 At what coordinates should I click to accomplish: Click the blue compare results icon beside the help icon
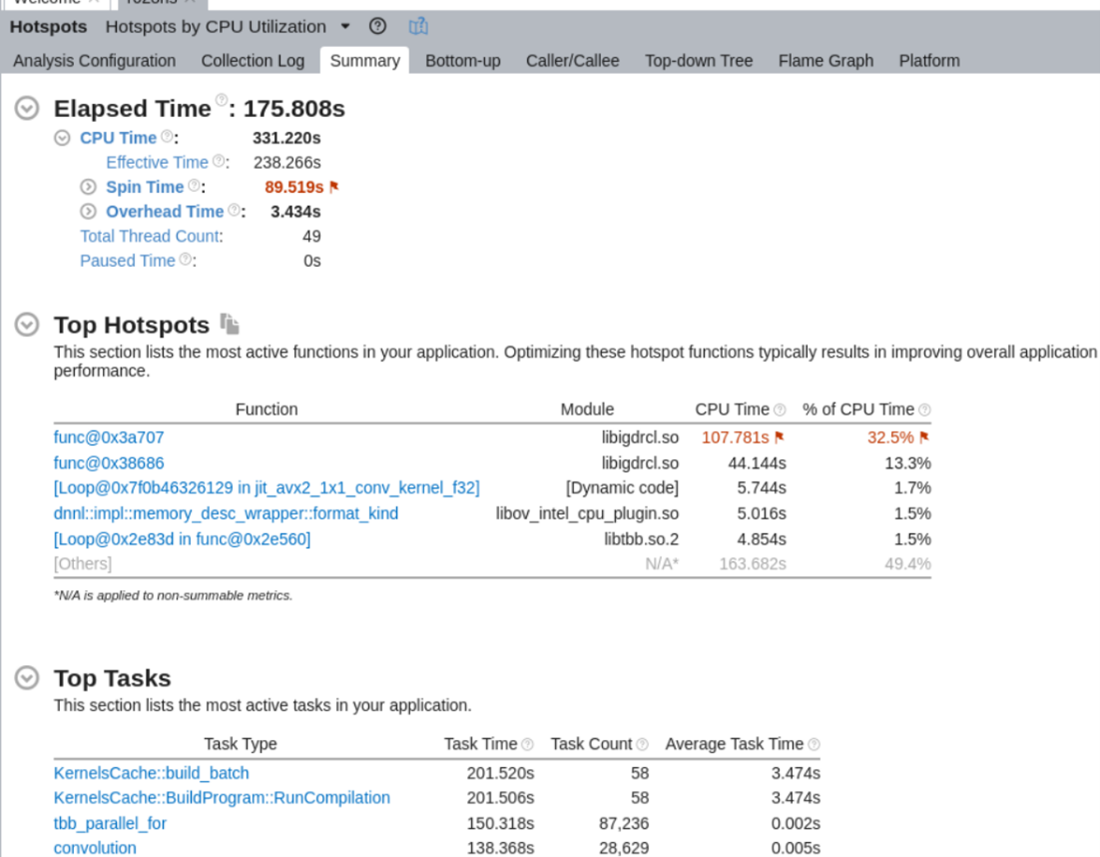pos(418,27)
